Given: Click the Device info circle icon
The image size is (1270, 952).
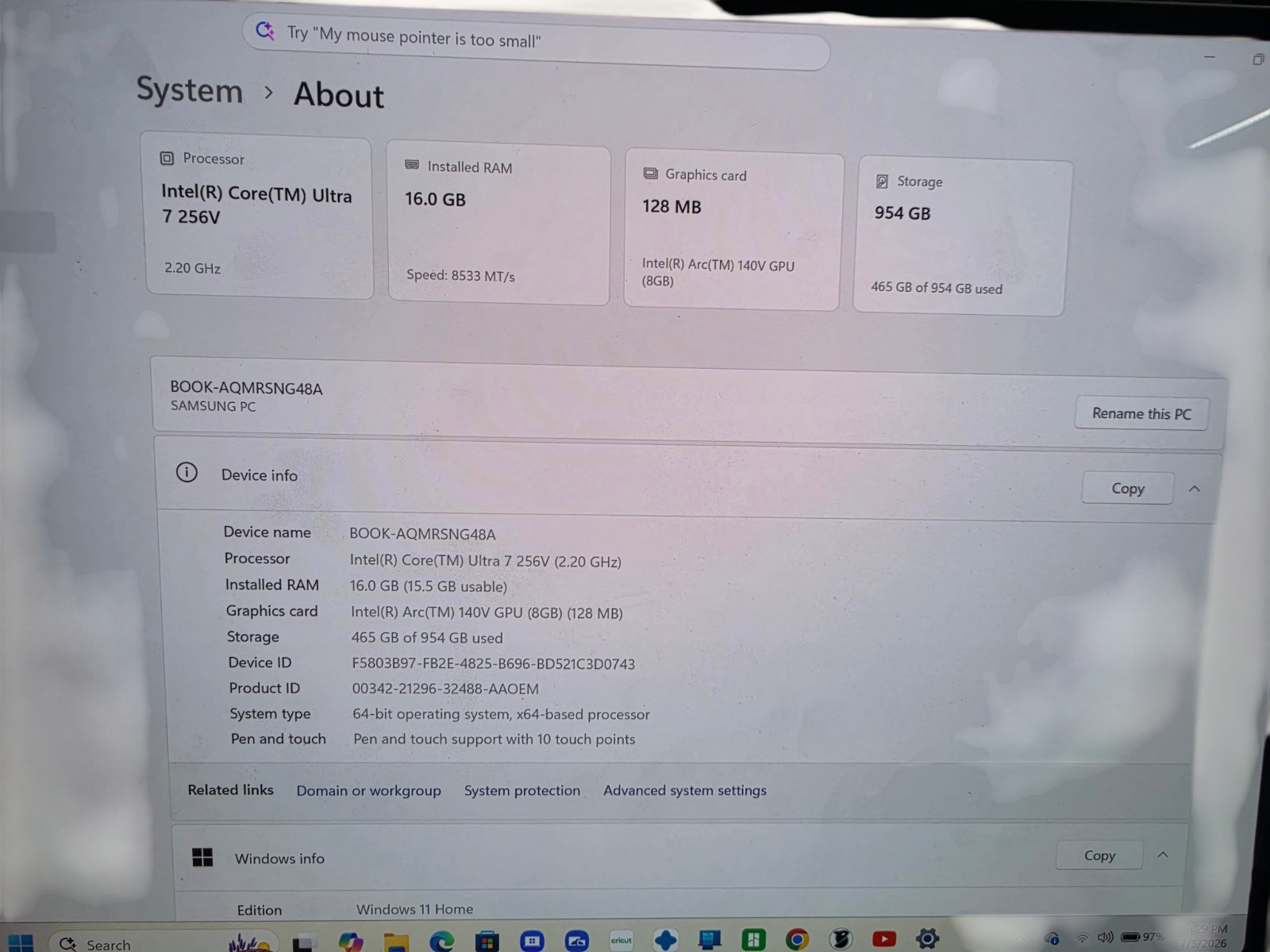Looking at the screenshot, I should point(187,473).
